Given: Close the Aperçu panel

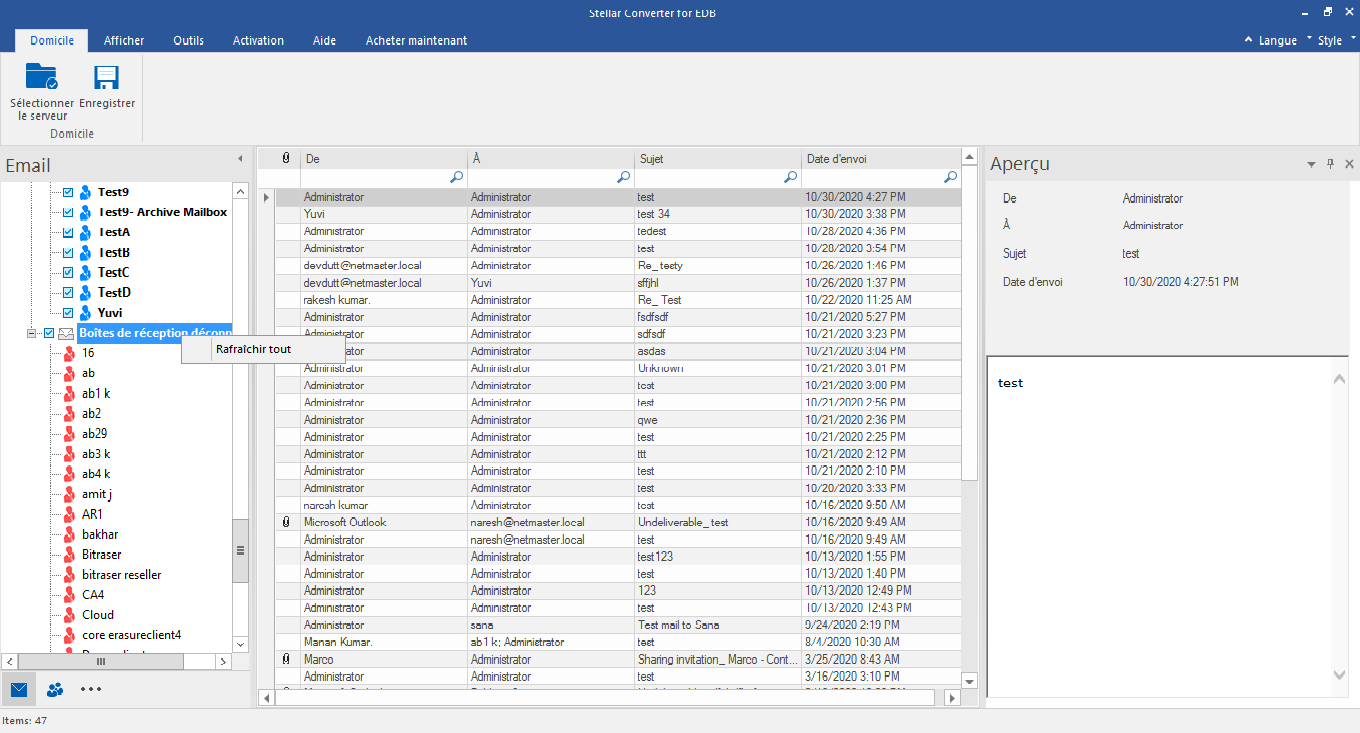Looking at the screenshot, I should pos(1349,164).
